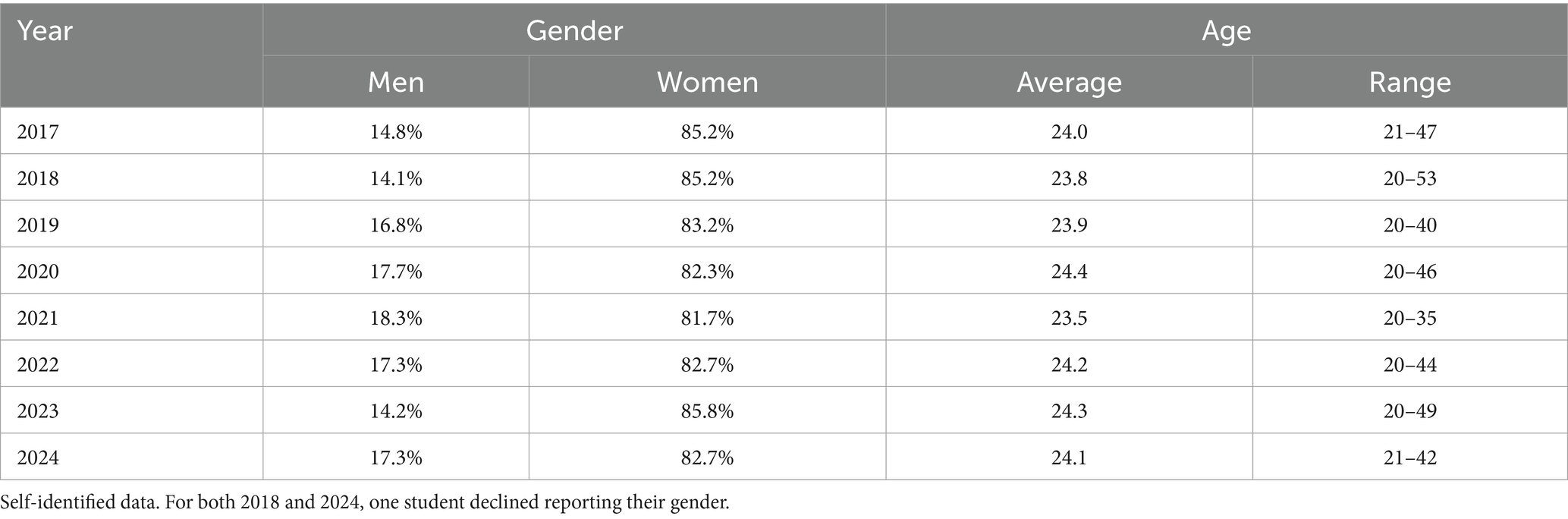The width and height of the screenshot is (1568, 519).
Task: Click the Age group header
Action: [x=1226, y=30]
